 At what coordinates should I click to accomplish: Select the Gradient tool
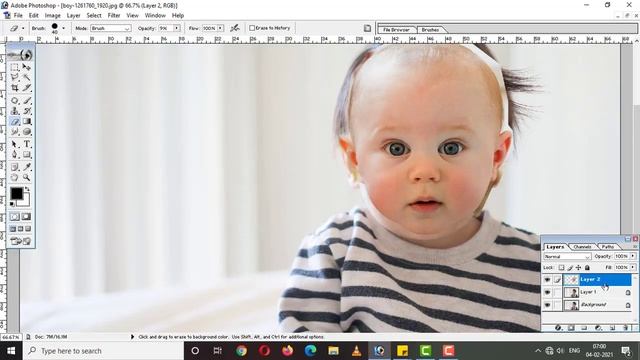pos(27,121)
